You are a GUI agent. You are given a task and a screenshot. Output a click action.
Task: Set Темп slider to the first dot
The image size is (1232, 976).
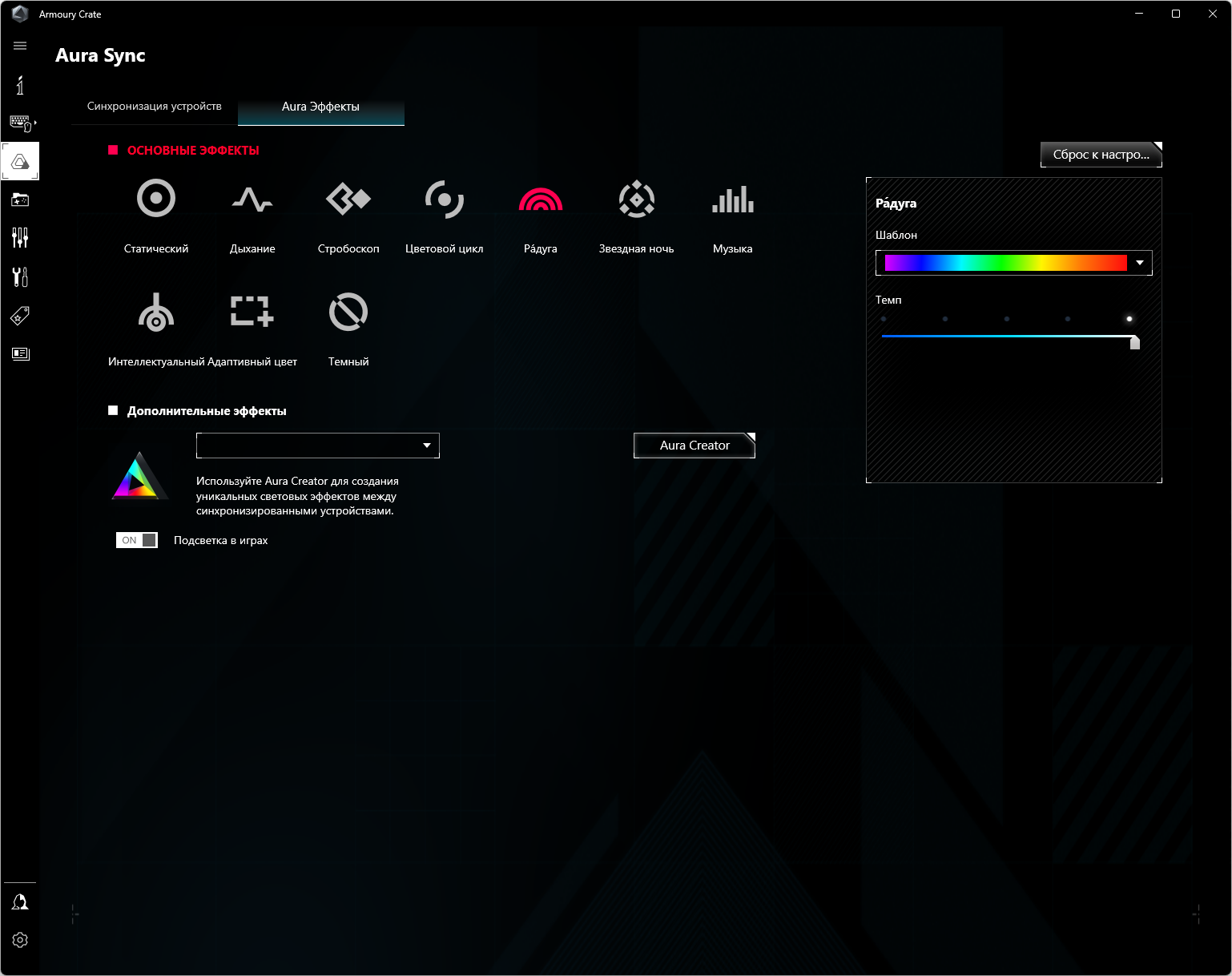click(x=884, y=319)
